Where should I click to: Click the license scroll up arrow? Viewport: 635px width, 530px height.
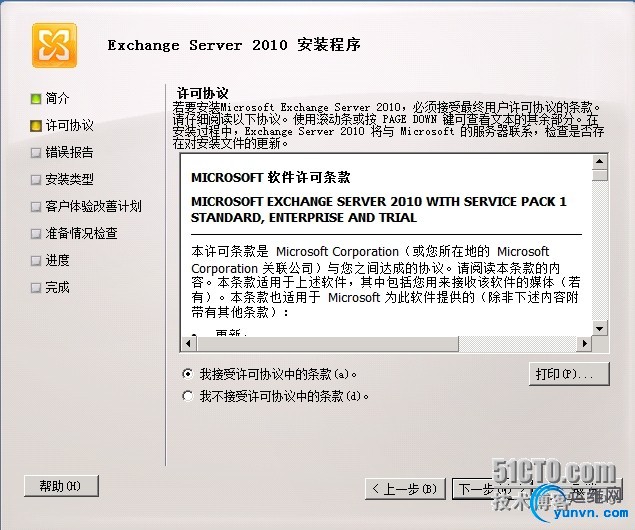point(599,162)
